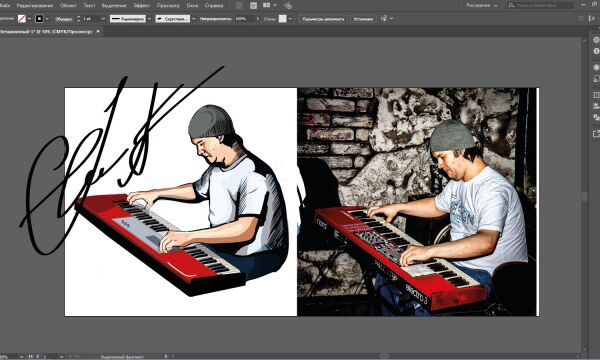The image size is (600, 360).
Task: Open the seventh icon in the right panel dock
Action: 596,117
